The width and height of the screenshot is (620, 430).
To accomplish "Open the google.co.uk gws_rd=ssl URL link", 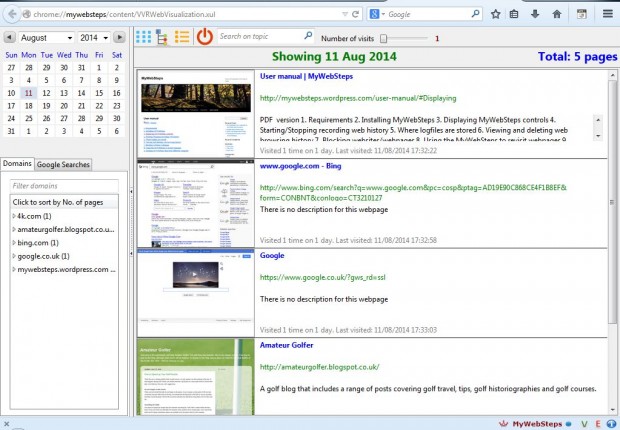I will coord(323,277).
